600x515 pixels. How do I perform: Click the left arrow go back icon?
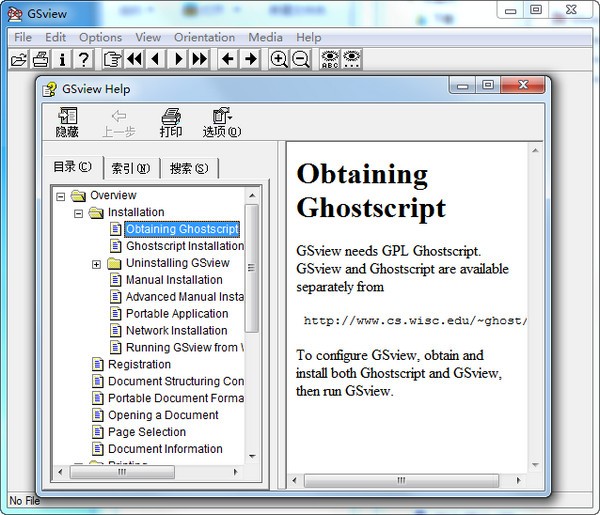(x=228, y=60)
